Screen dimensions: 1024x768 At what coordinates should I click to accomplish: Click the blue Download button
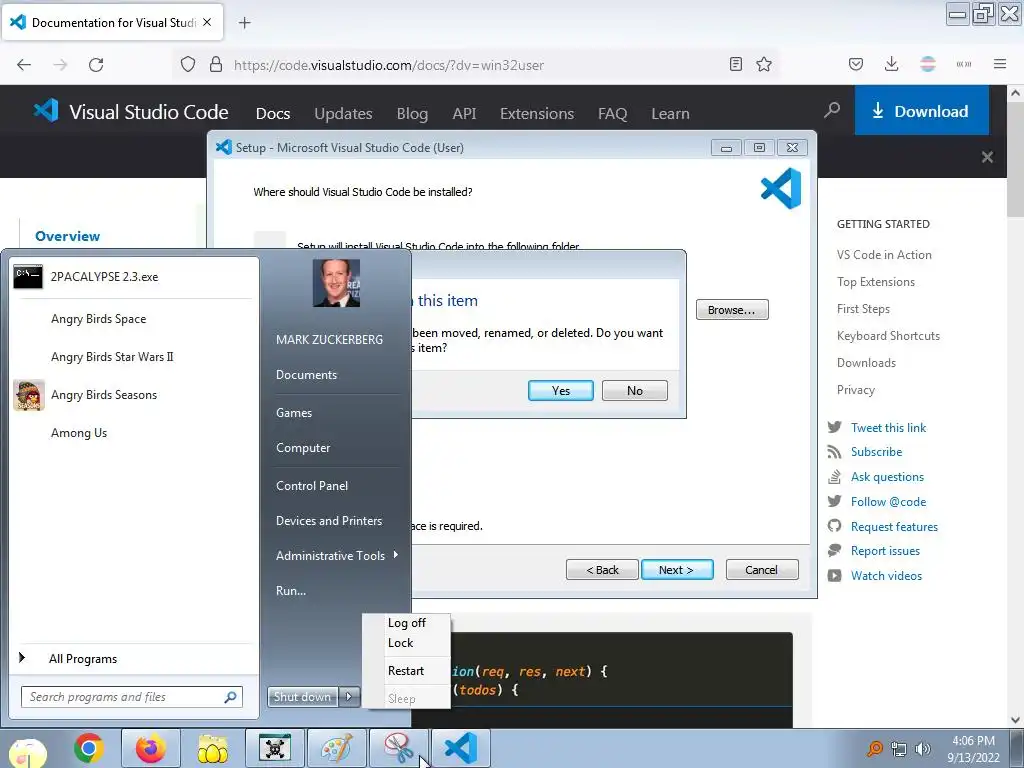921,111
